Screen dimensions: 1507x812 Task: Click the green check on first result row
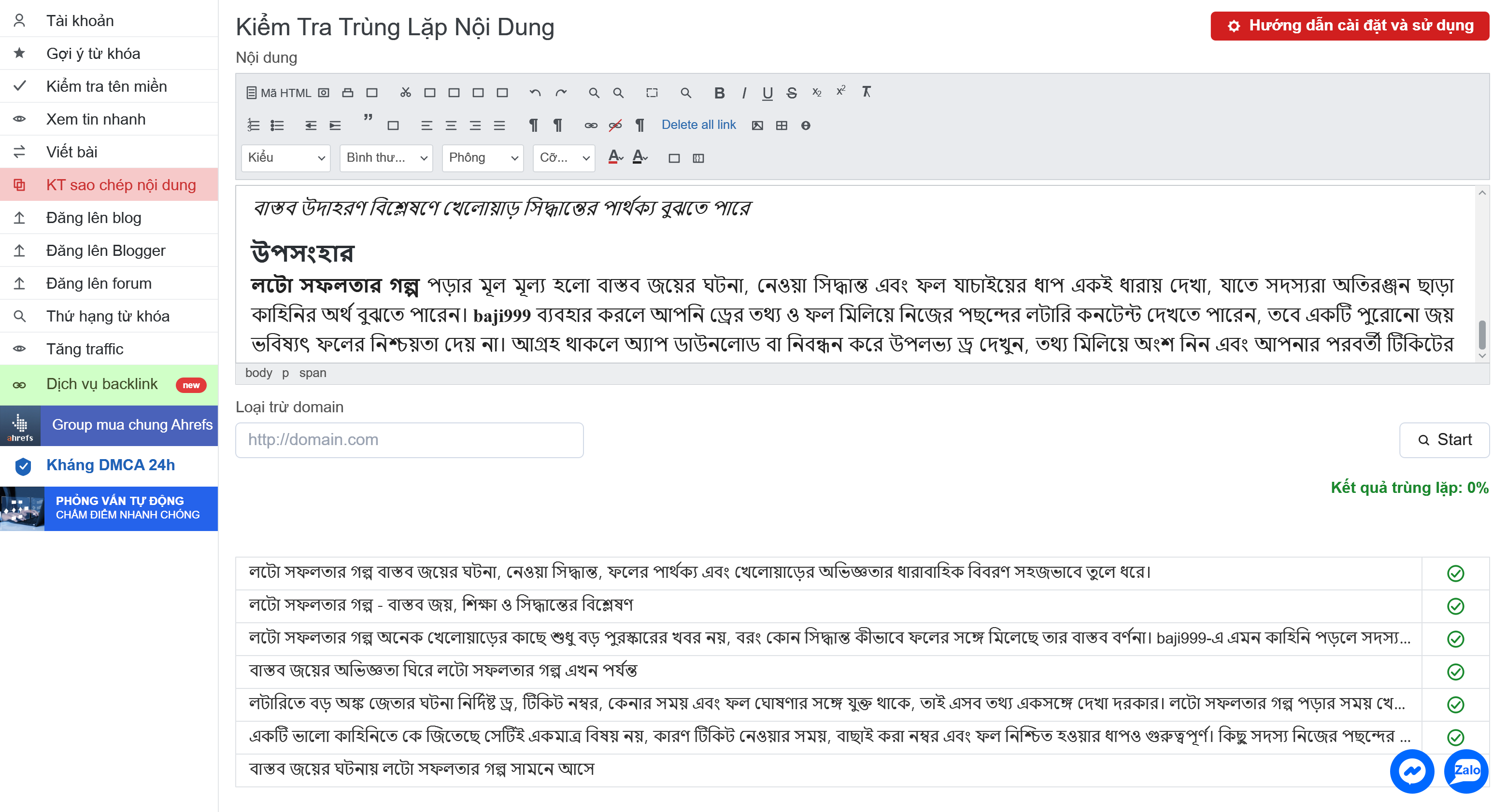point(1455,573)
